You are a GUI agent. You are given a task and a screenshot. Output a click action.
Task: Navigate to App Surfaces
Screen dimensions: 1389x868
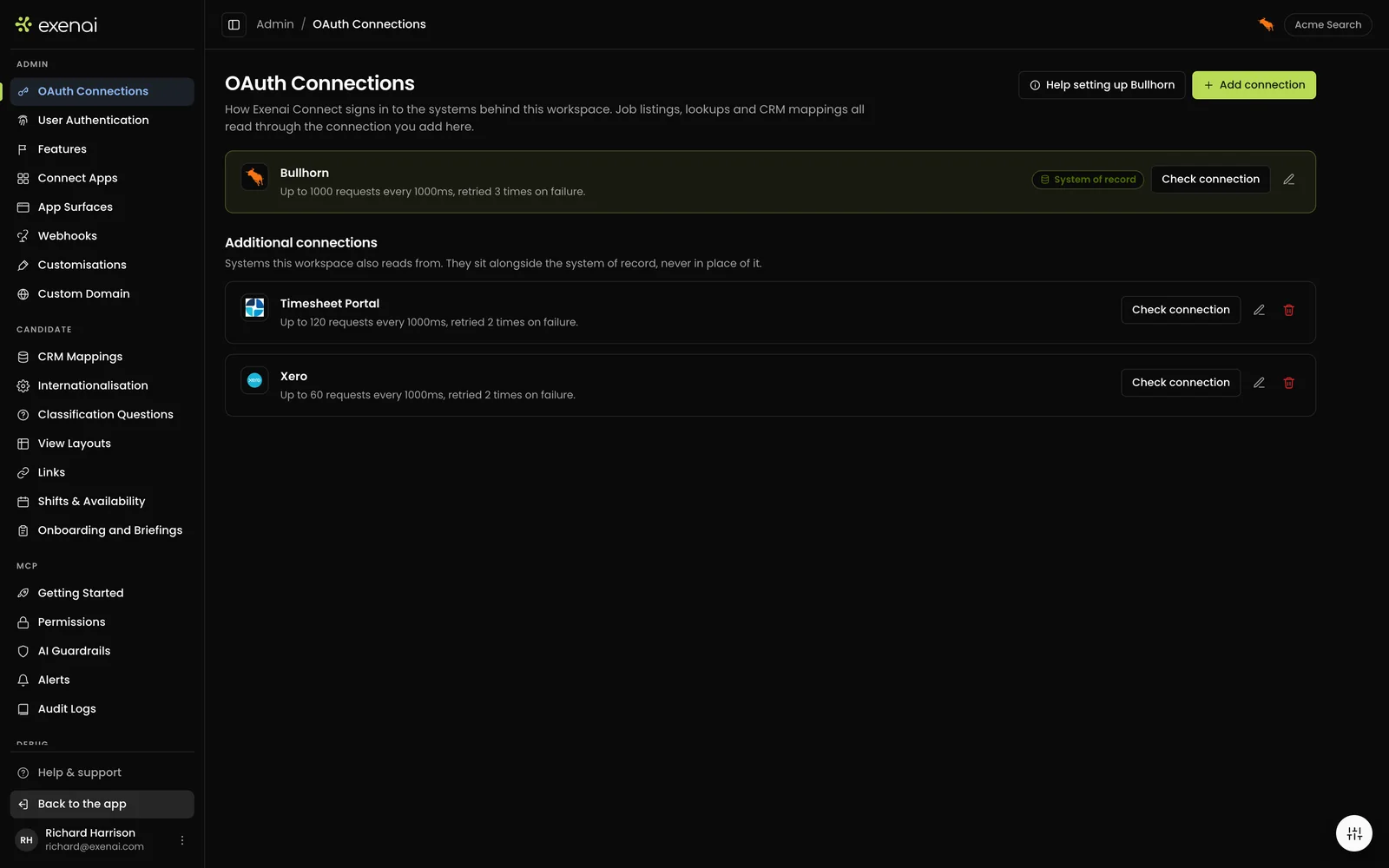102,207
